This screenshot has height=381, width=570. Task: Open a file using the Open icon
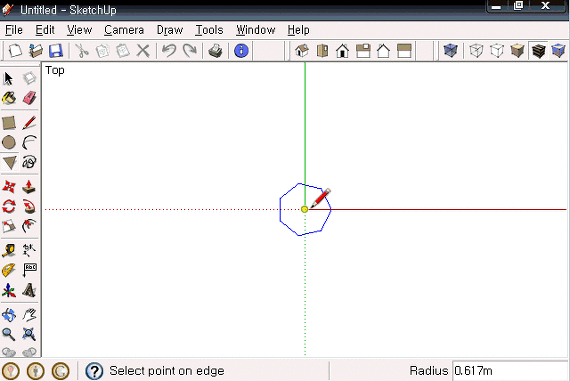click(36, 51)
